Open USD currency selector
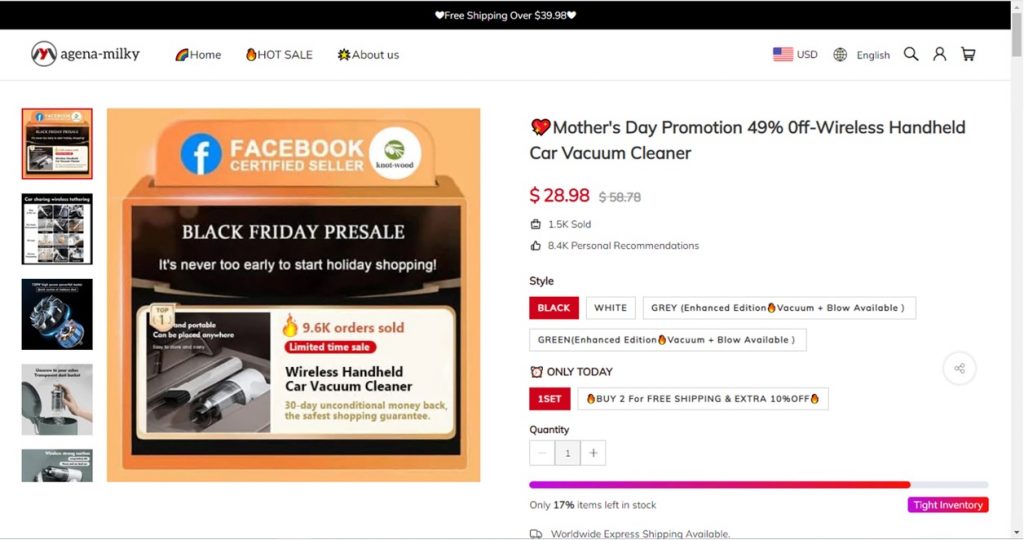 pyautogui.click(x=795, y=55)
